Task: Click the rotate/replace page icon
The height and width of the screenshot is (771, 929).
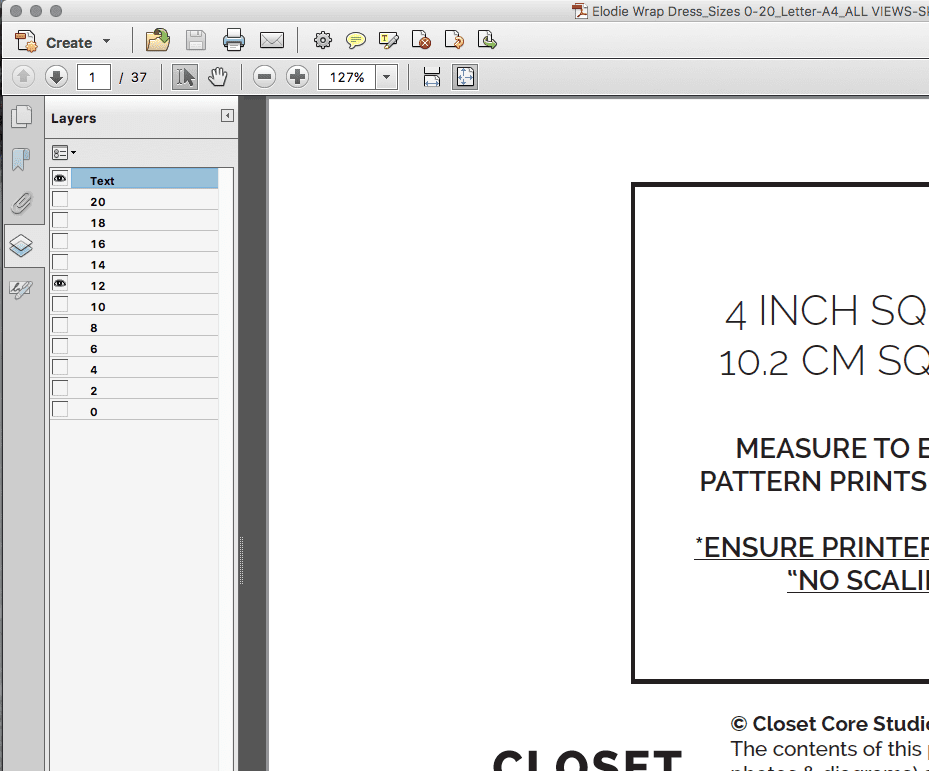Action: (454, 40)
